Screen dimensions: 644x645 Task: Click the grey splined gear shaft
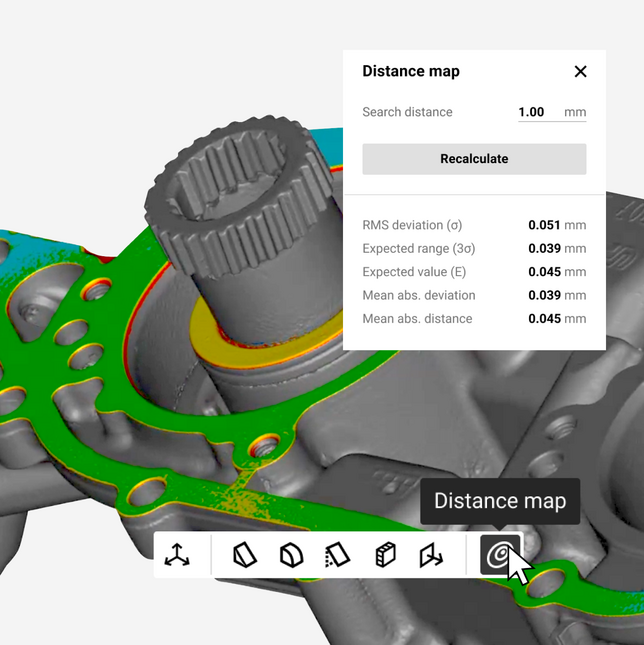[244, 214]
